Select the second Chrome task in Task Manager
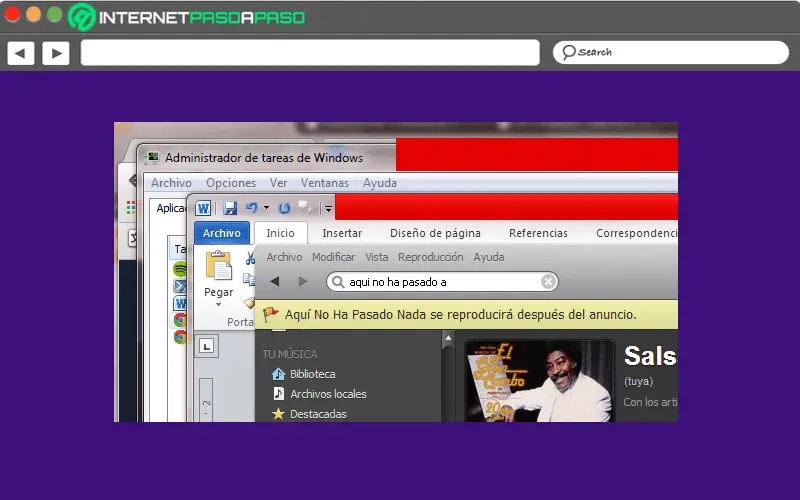The height and width of the screenshot is (500, 800). click(180, 337)
